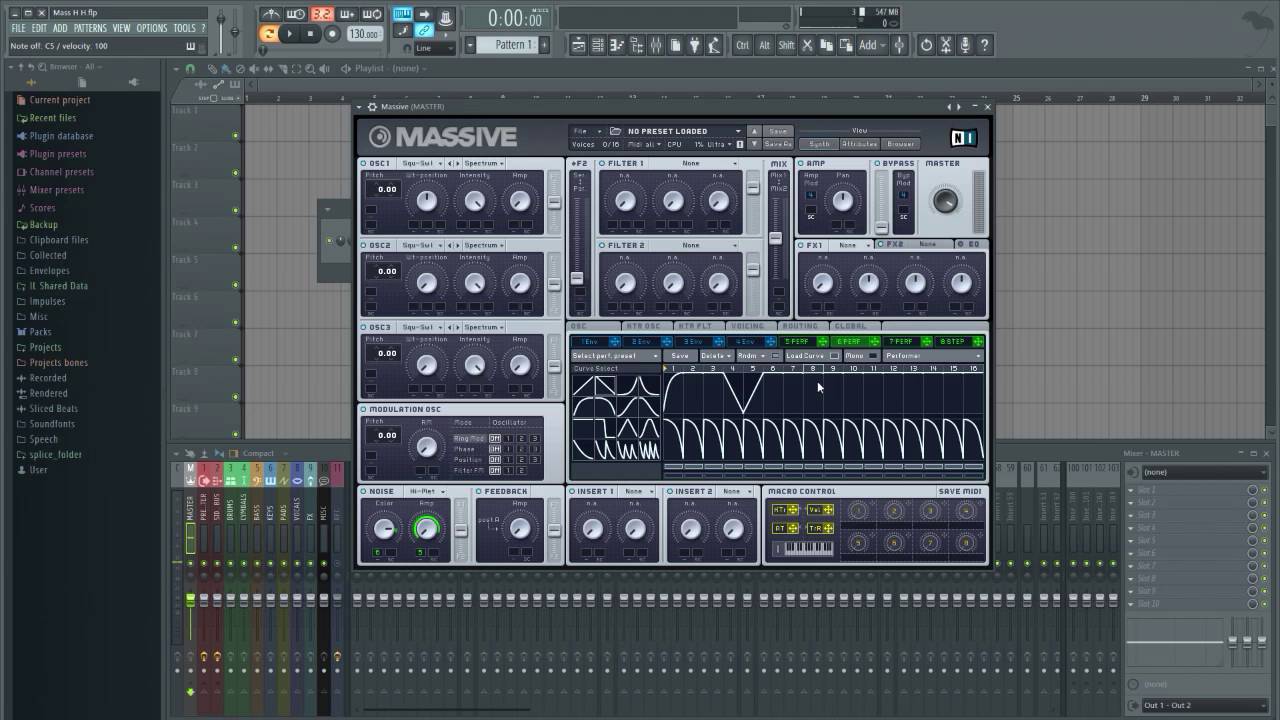Toggle FILTER 1 on/off indicator
Screen dimensions: 1280x720
(602, 163)
